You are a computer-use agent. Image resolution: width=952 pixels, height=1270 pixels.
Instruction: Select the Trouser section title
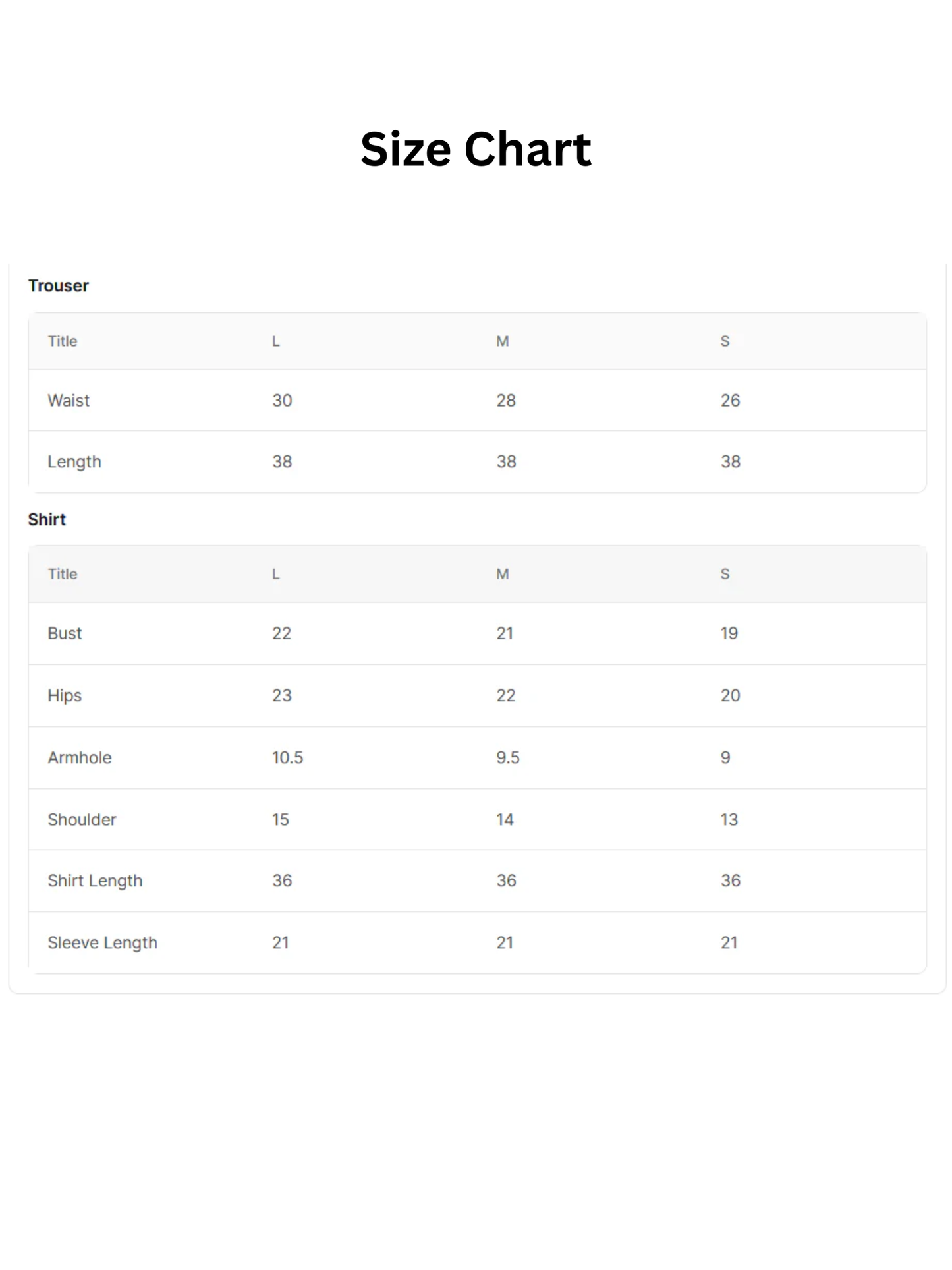(58, 286)
